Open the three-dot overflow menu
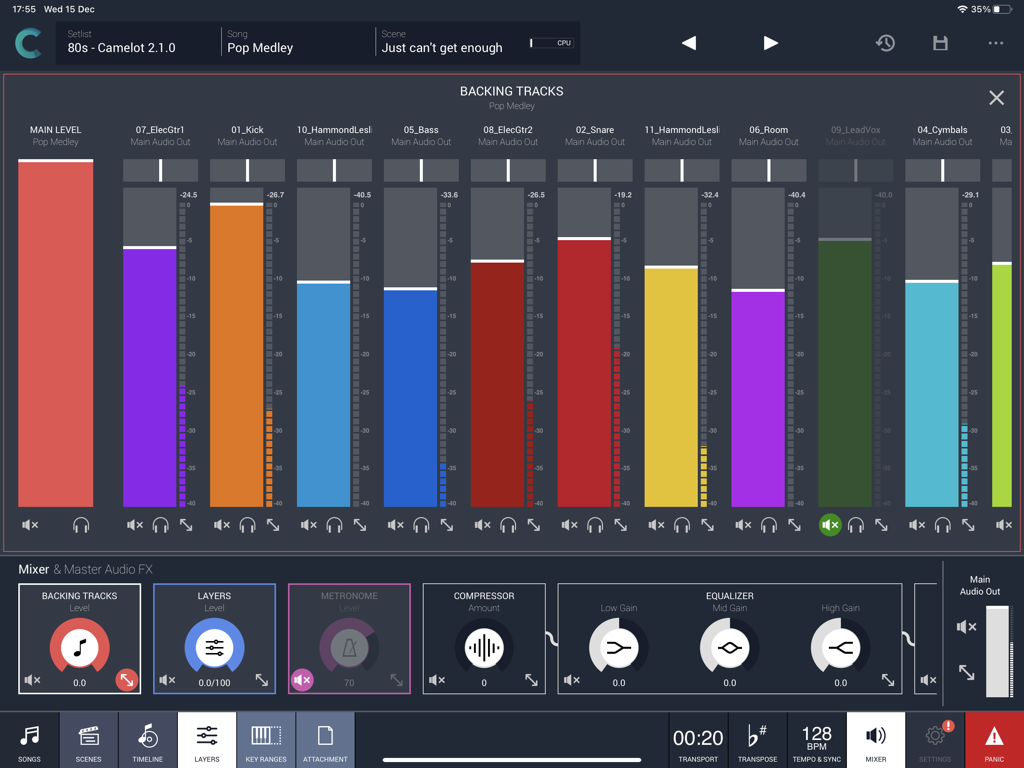 point(997,43)
